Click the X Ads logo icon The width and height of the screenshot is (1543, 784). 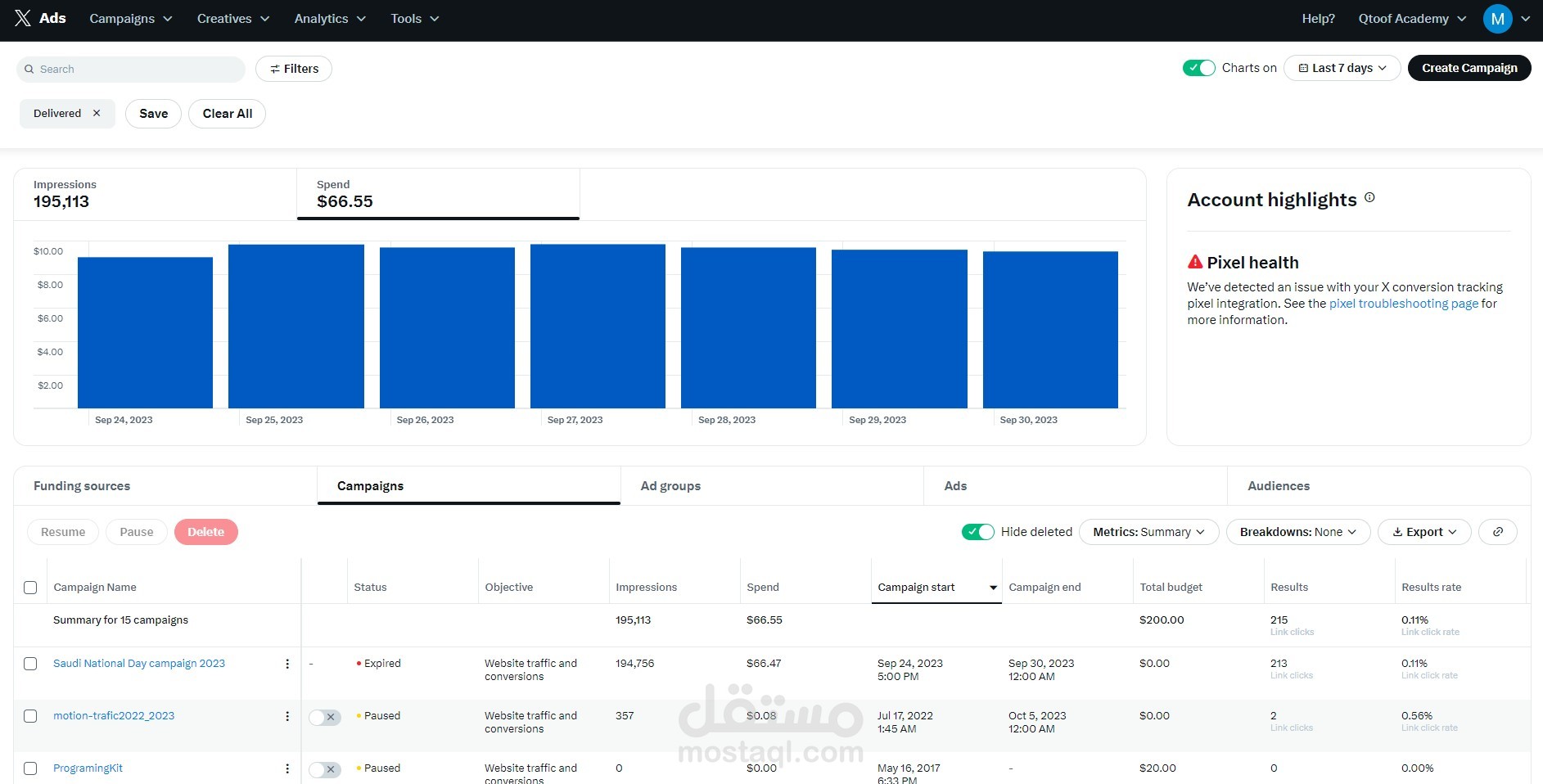click(x=23, y=18)
